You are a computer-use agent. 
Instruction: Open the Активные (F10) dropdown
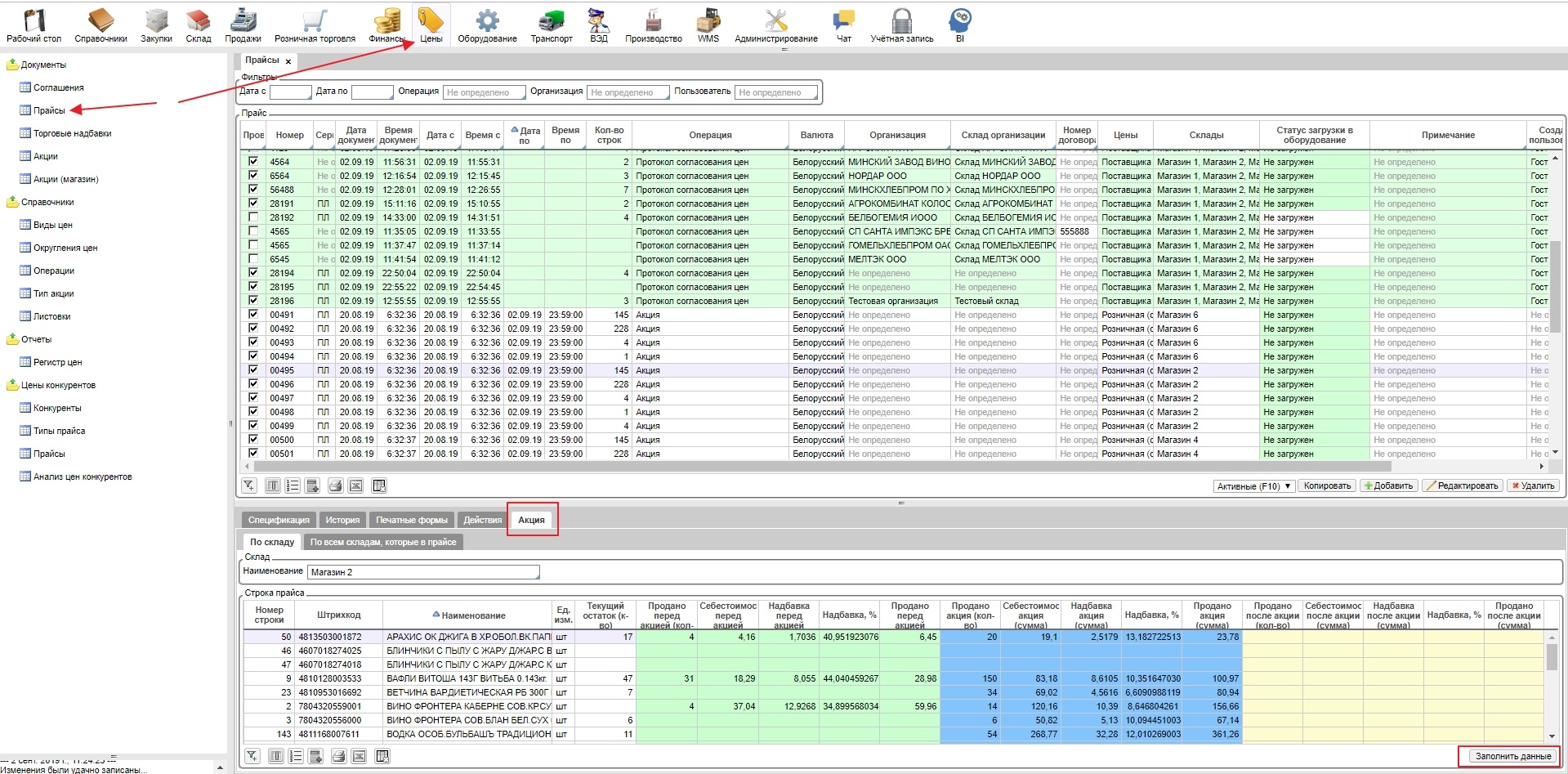pos(1253,486)
